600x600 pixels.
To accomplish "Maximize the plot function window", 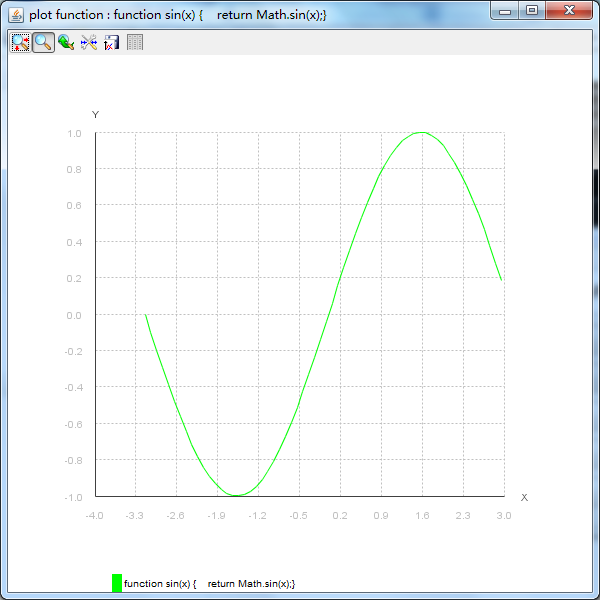I will pyautogui.click(x=532, y=11).
